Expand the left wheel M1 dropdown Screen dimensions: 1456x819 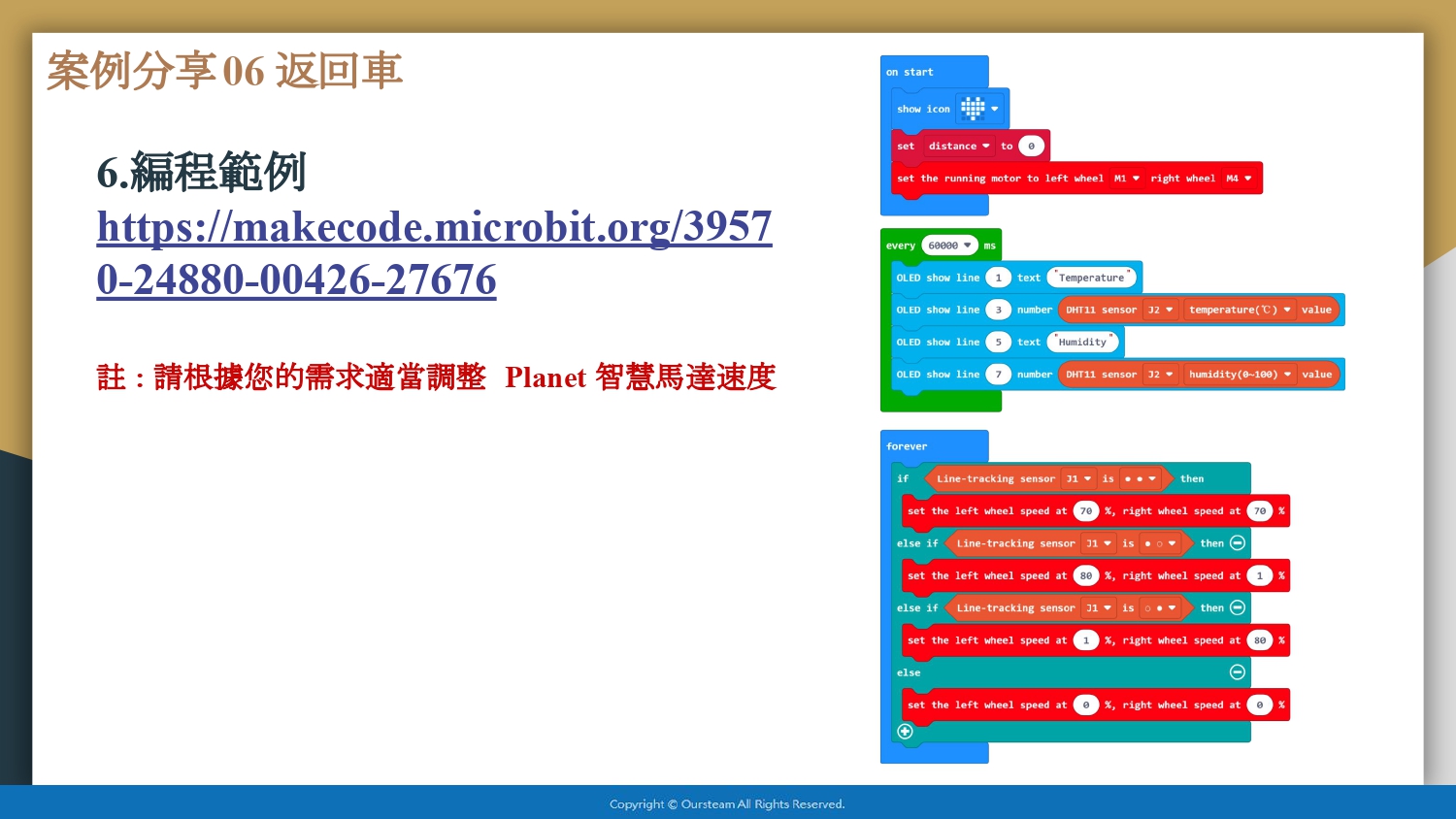click(x=1127, y=179)
